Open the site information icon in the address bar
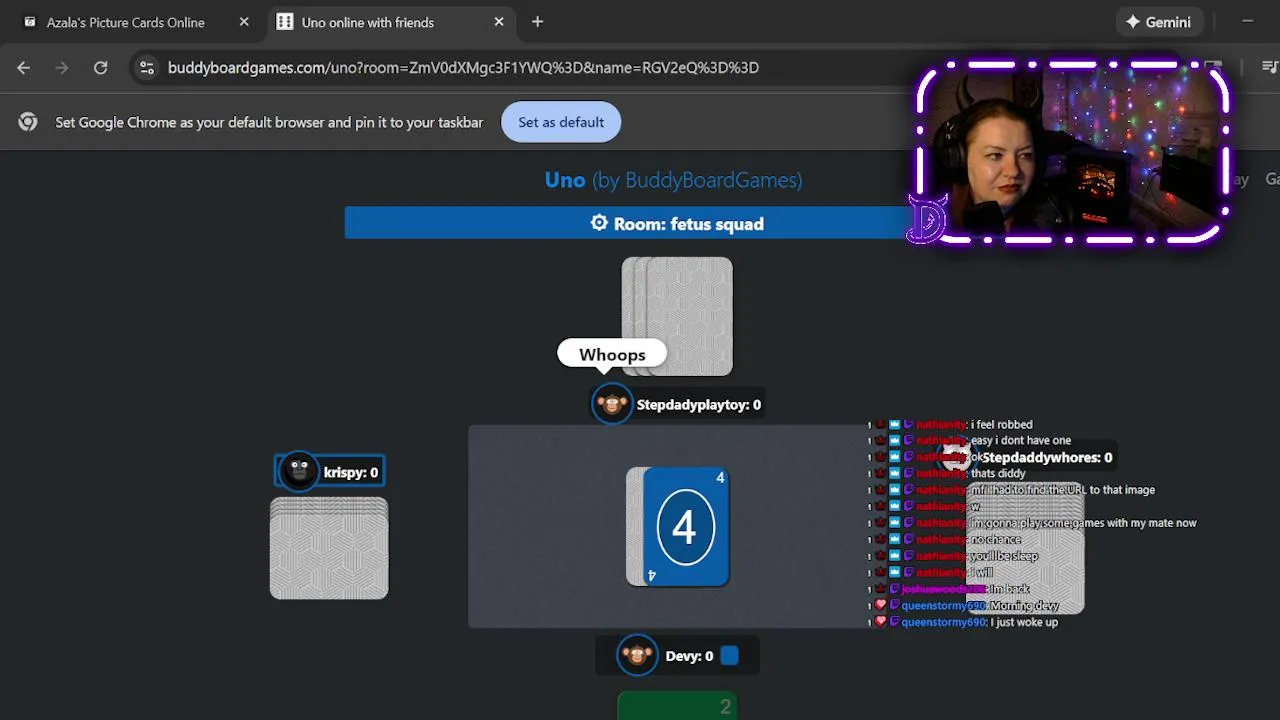This screenshot has height=720, width=1280. coord(147,67)
